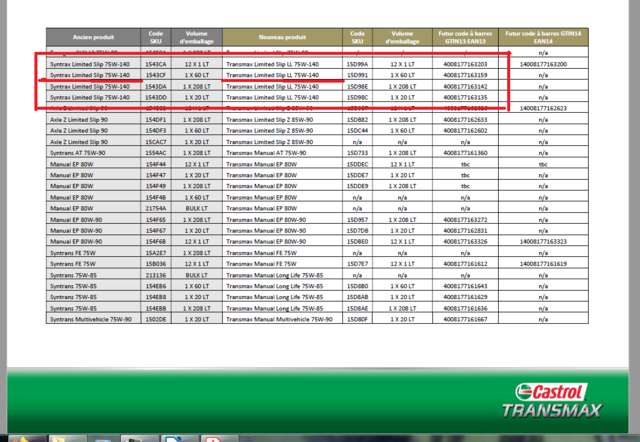Click new SKU code 15D733

(x=357, y=153)
